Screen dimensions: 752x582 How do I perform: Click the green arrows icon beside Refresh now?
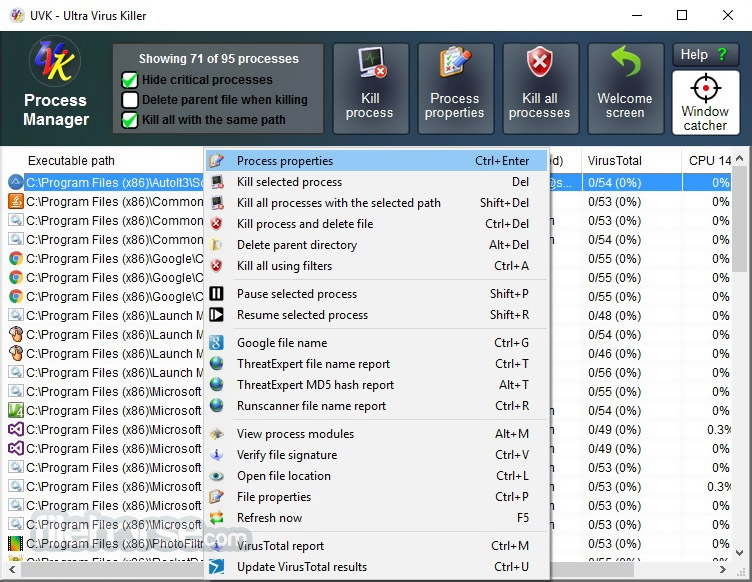coord(217,518)
